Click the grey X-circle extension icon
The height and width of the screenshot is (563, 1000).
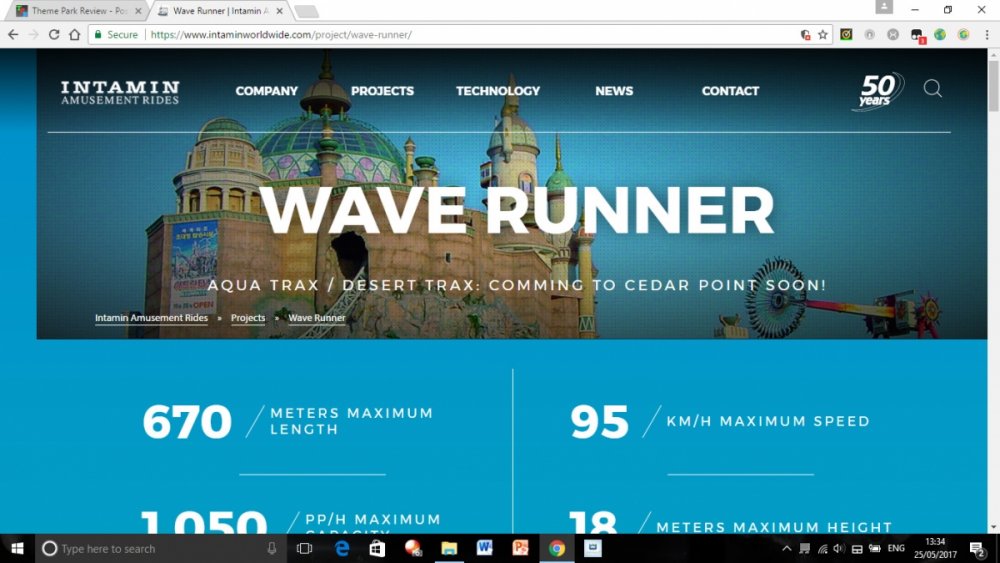(x=893, y=34)
